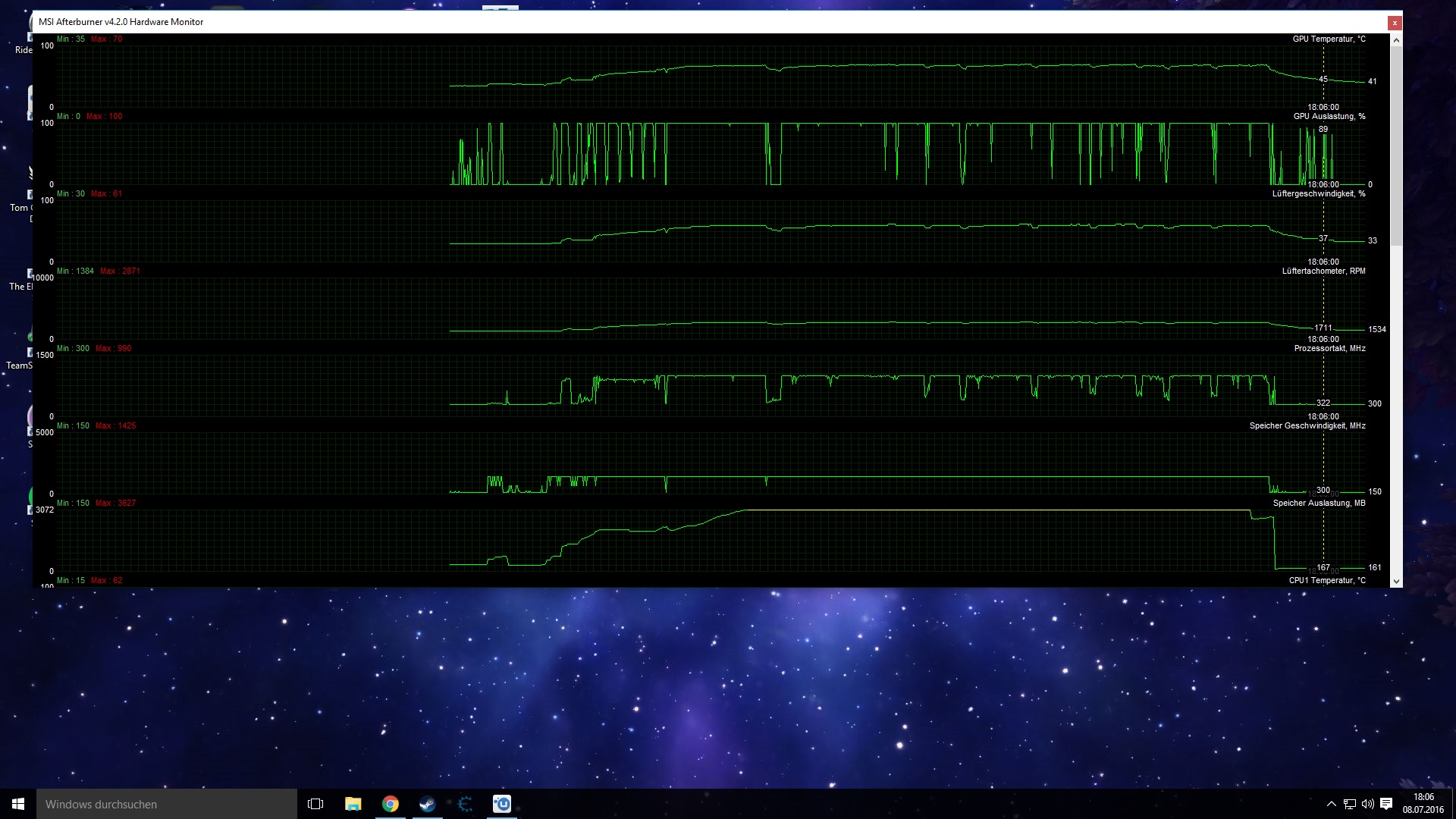Open the Windows Start menu
The image size is (1456, 819).
tap(18, 804)
